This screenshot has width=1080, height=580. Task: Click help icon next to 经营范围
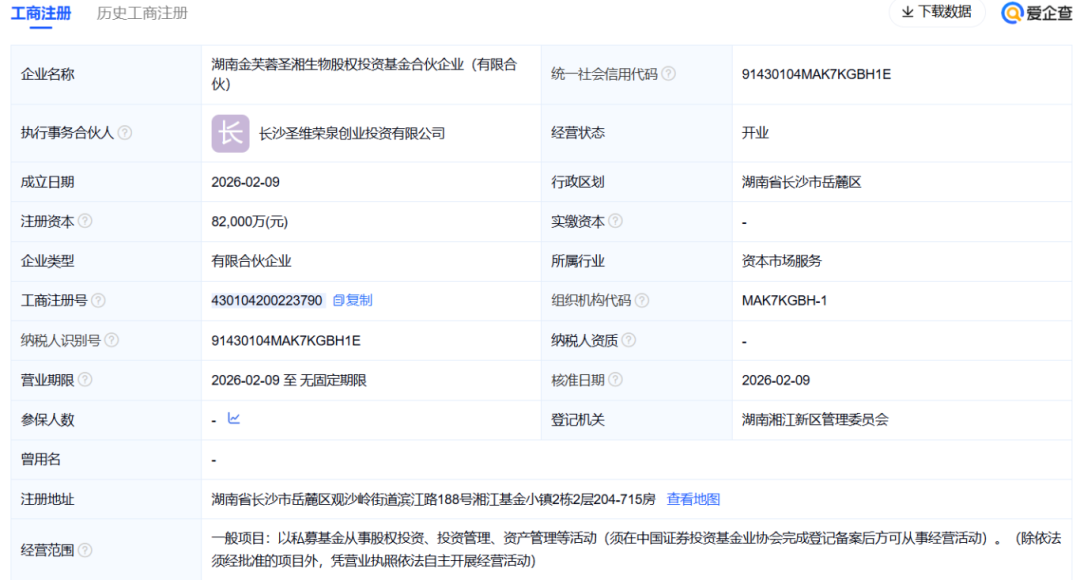tap(85, 550)
